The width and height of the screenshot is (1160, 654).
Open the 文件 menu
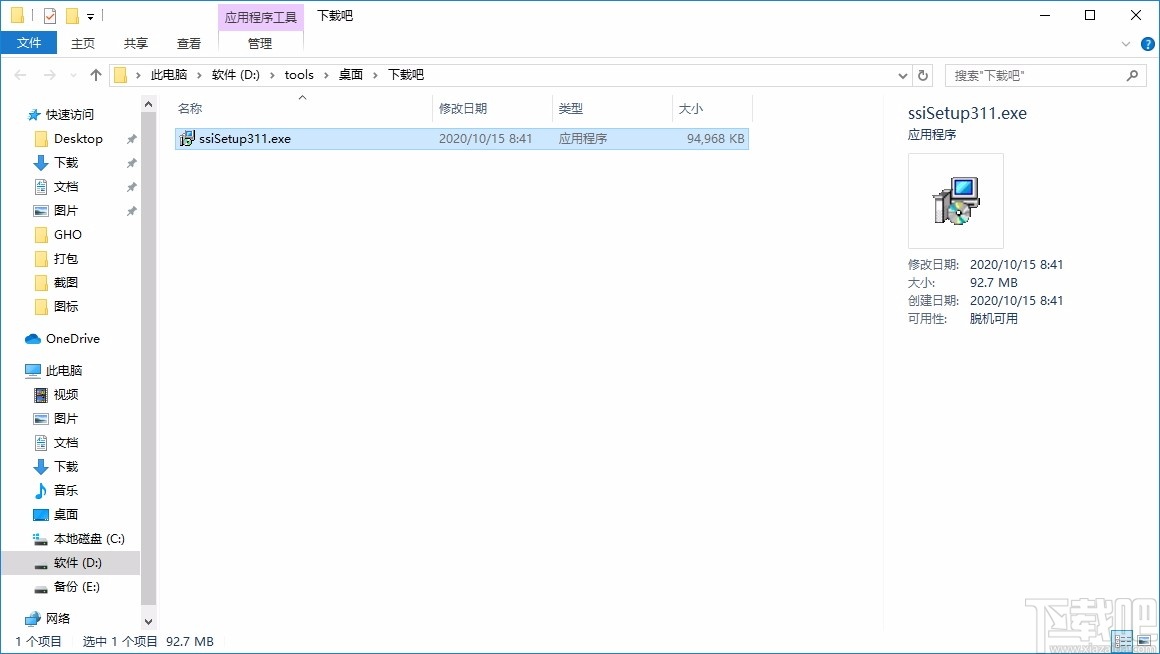point(29,43)
